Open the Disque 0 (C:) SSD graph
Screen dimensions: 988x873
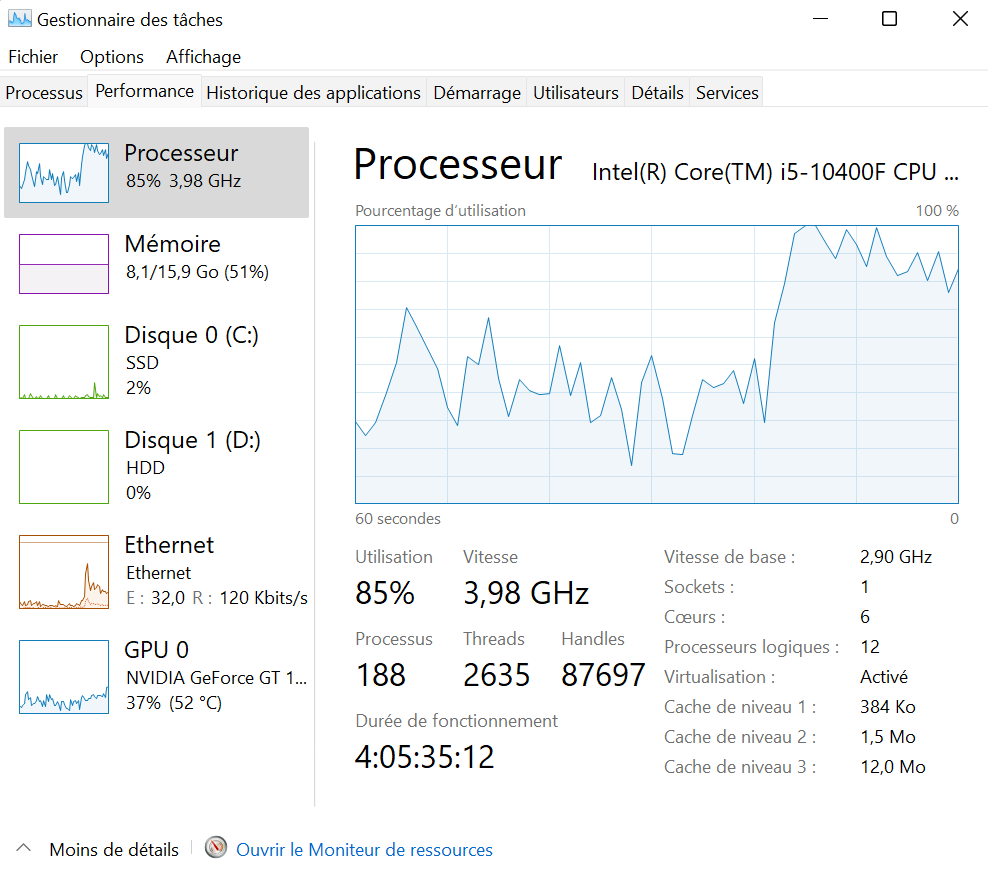point(64,362)
